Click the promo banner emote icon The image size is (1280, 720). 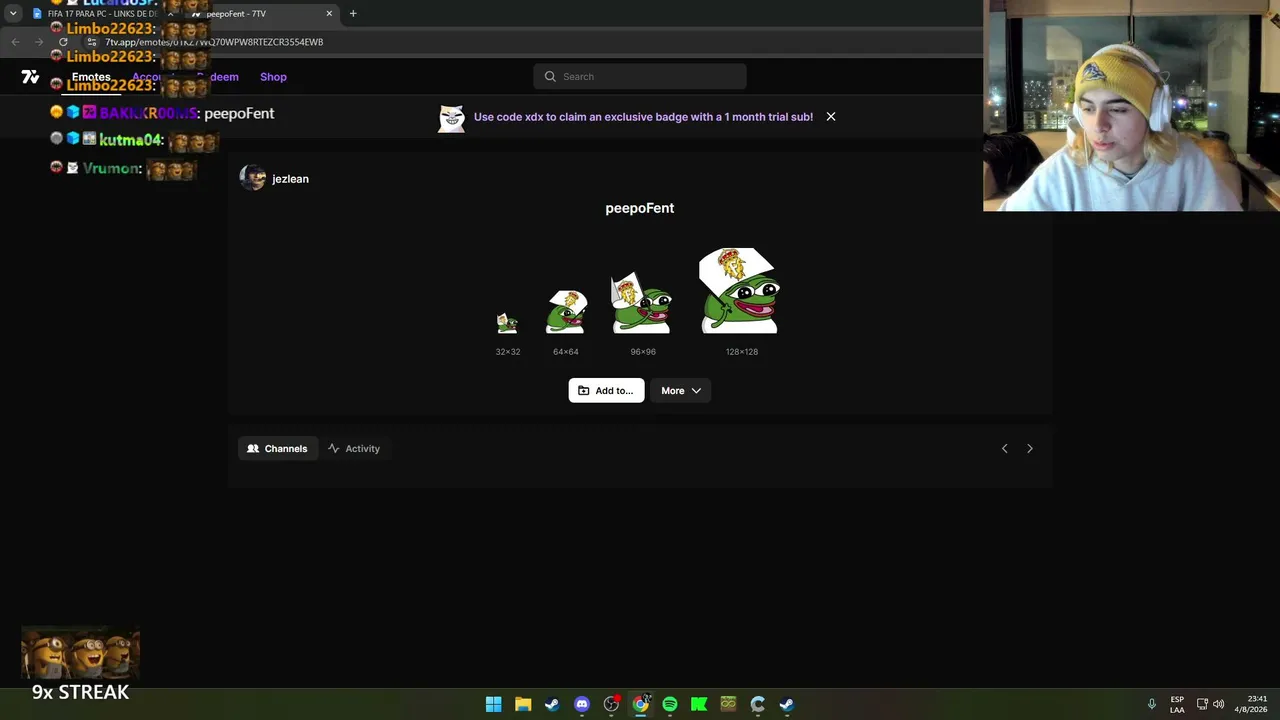[451, 118]
